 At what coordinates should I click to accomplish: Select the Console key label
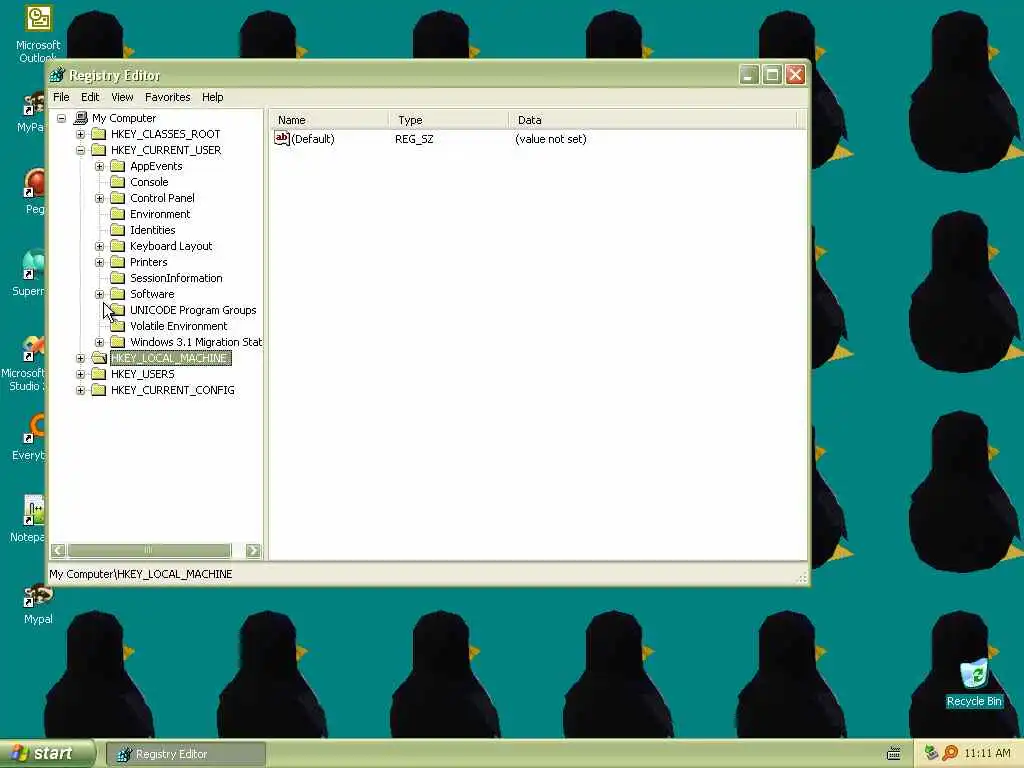149,182
